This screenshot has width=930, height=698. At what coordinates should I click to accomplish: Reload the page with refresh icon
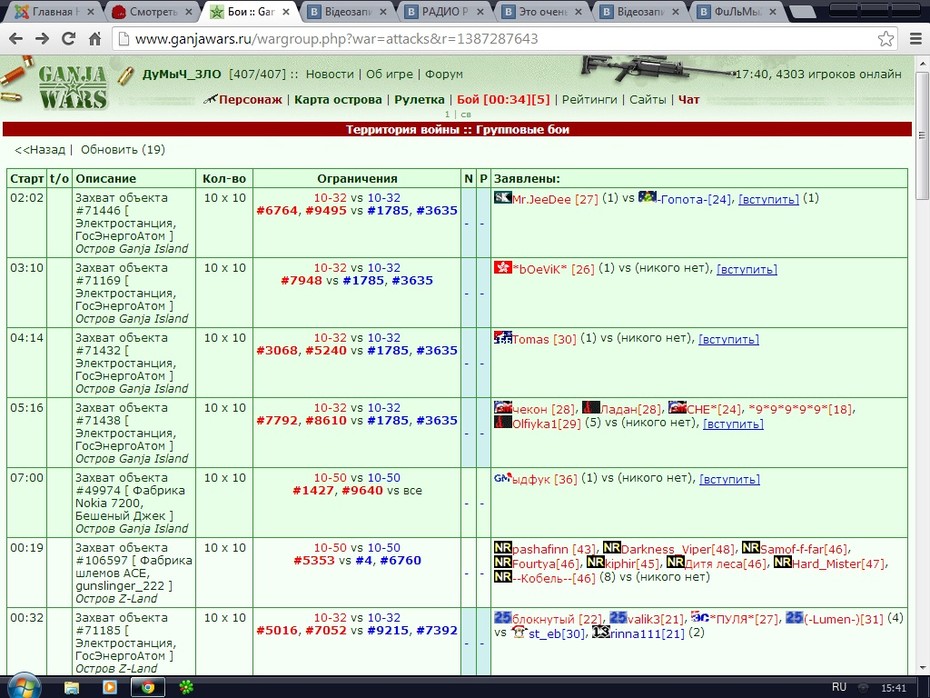click(68, 39)
